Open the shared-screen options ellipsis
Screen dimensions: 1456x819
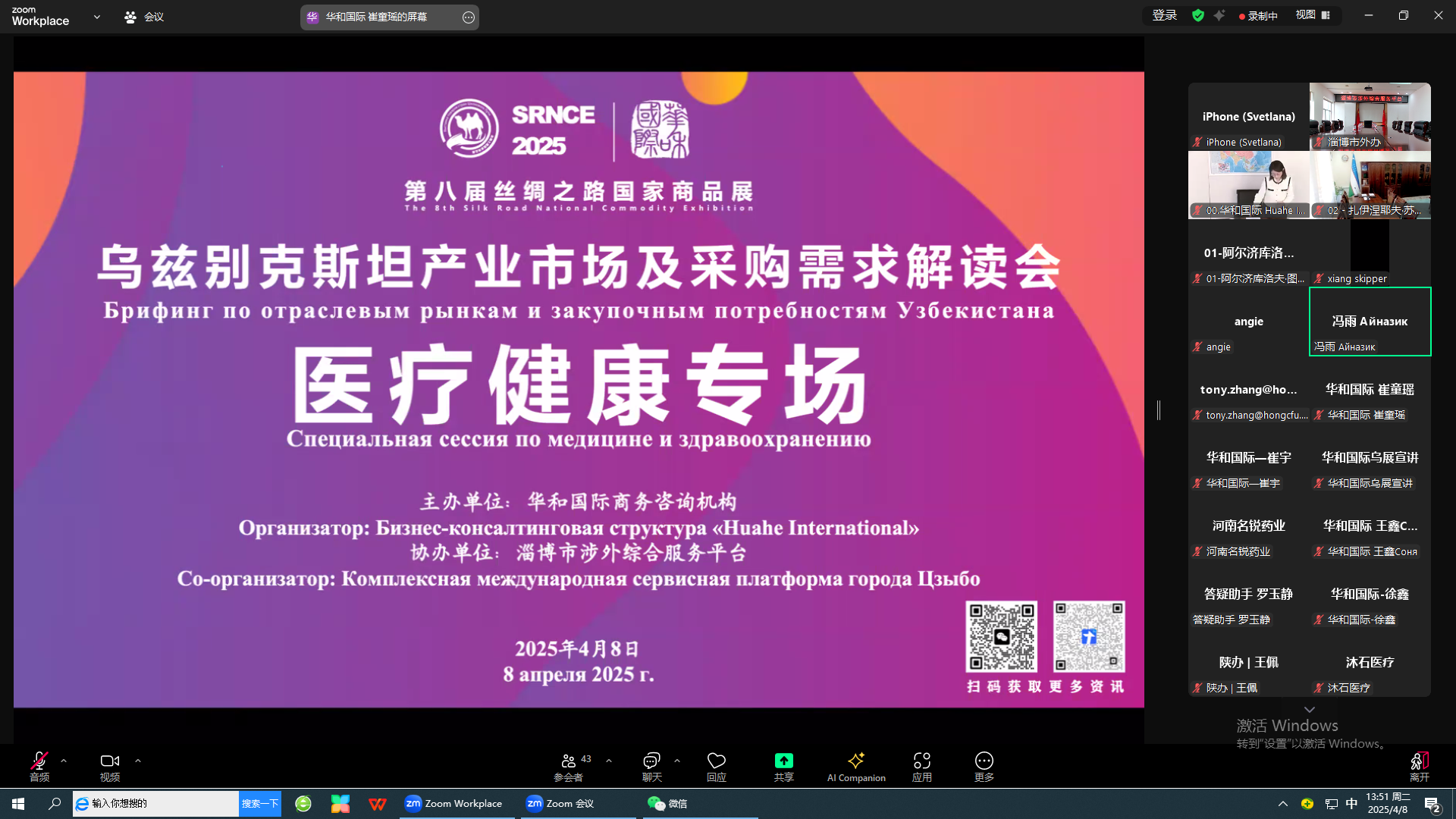click(x=469, y=17)
